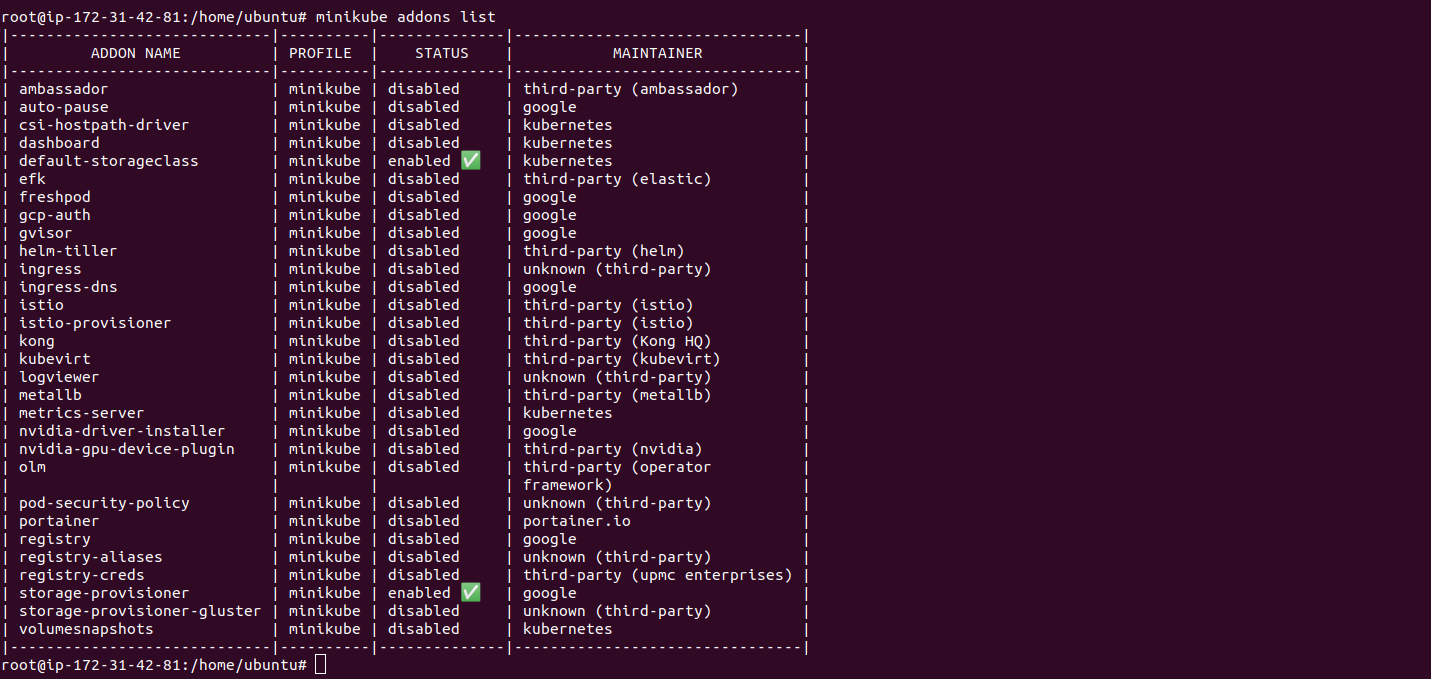Viewport: 1431px width, 679px height.
Task: Click disabled status of ambassador row
Action: click(x=423, y=89)
